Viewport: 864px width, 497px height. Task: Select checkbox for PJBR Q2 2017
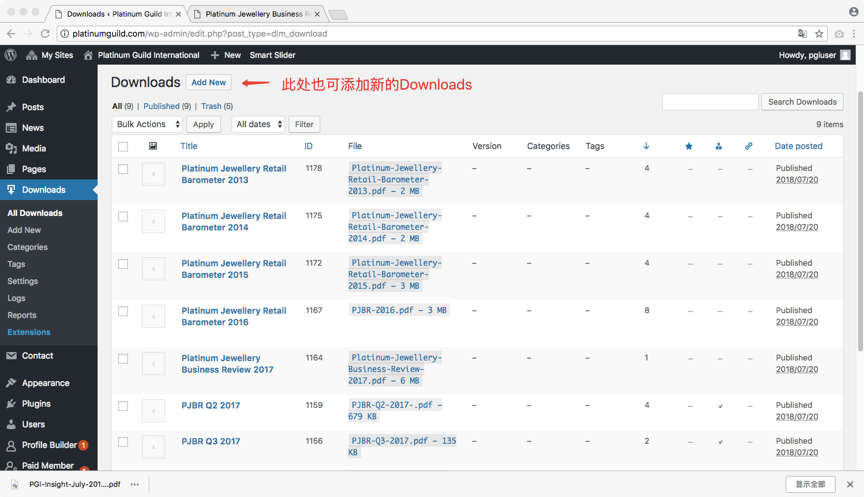(x=123, y=406)
